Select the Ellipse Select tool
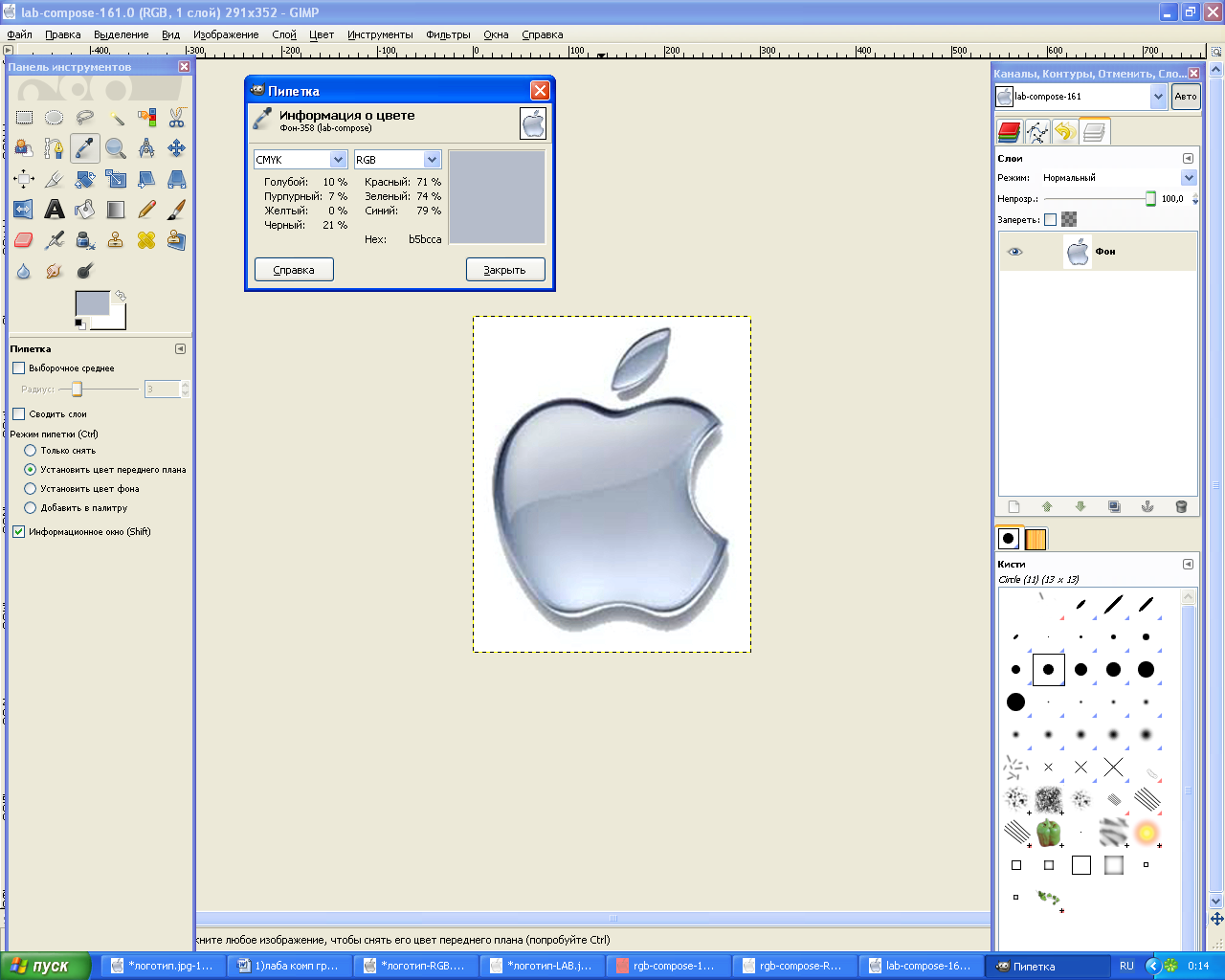1225x980 pixels. click(x=55, y=118)
